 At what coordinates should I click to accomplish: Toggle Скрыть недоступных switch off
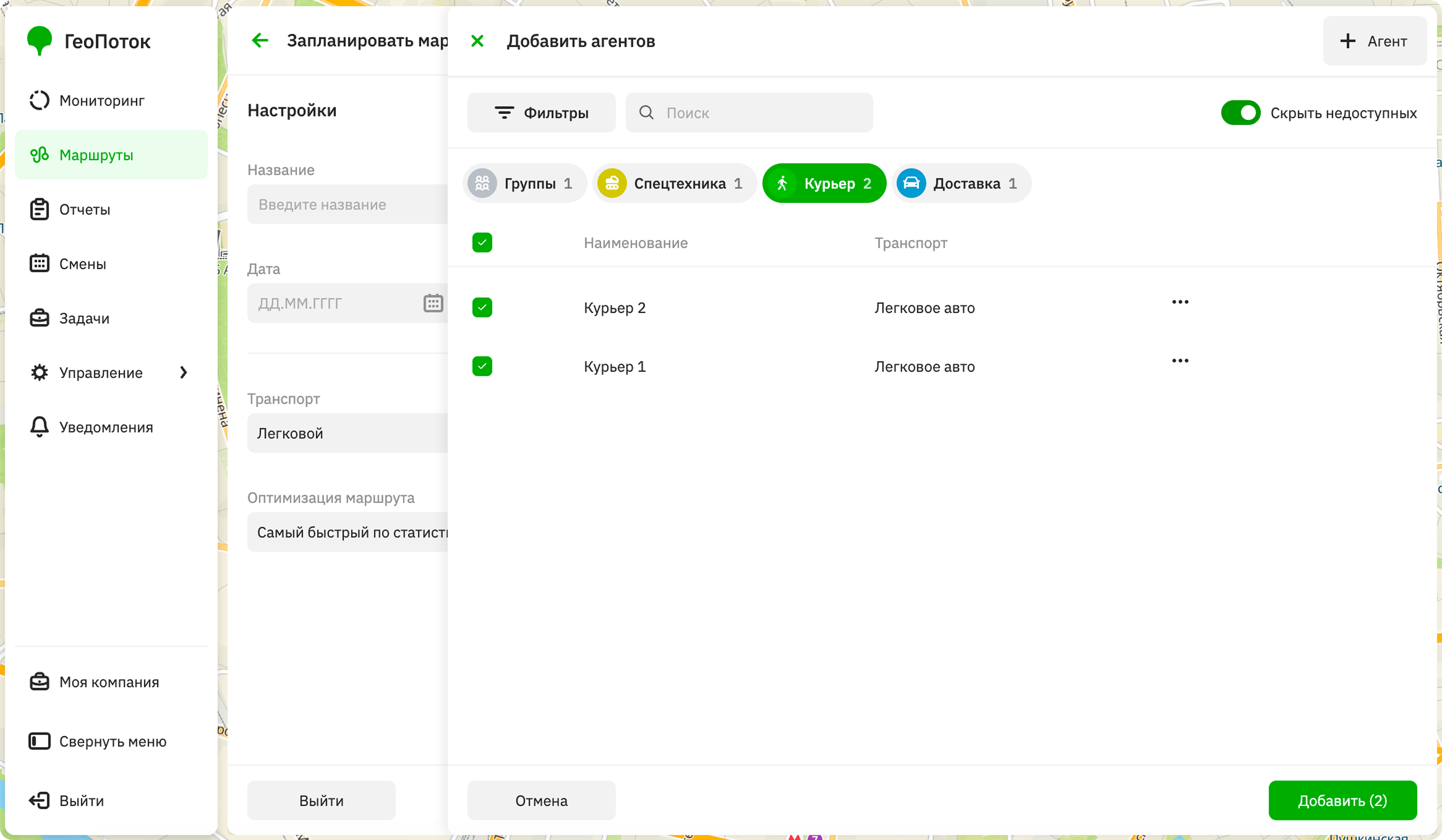[1240, 113]
